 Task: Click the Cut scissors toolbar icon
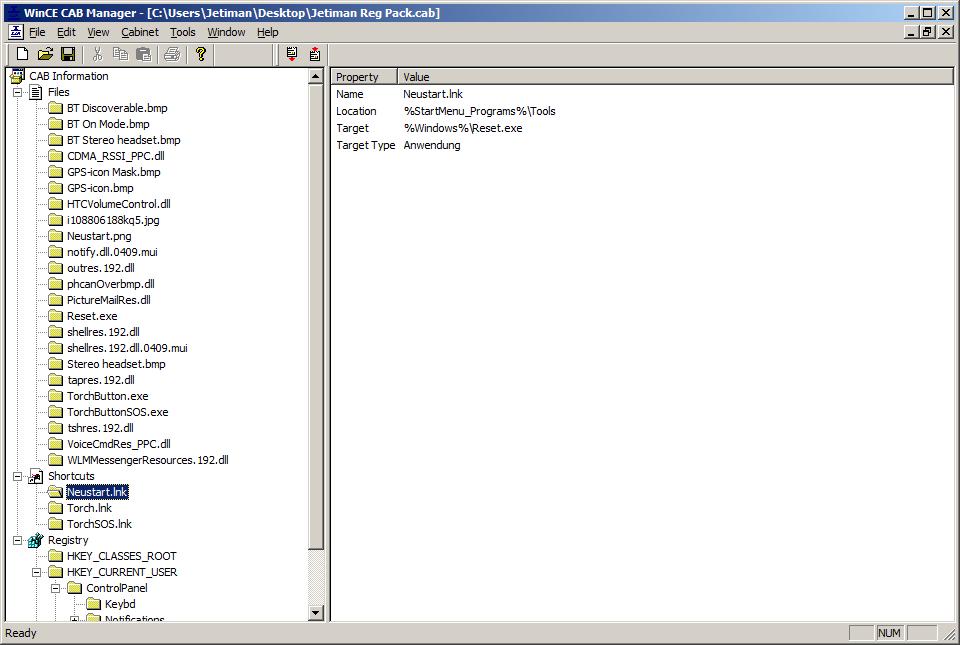tap(97, 54)
